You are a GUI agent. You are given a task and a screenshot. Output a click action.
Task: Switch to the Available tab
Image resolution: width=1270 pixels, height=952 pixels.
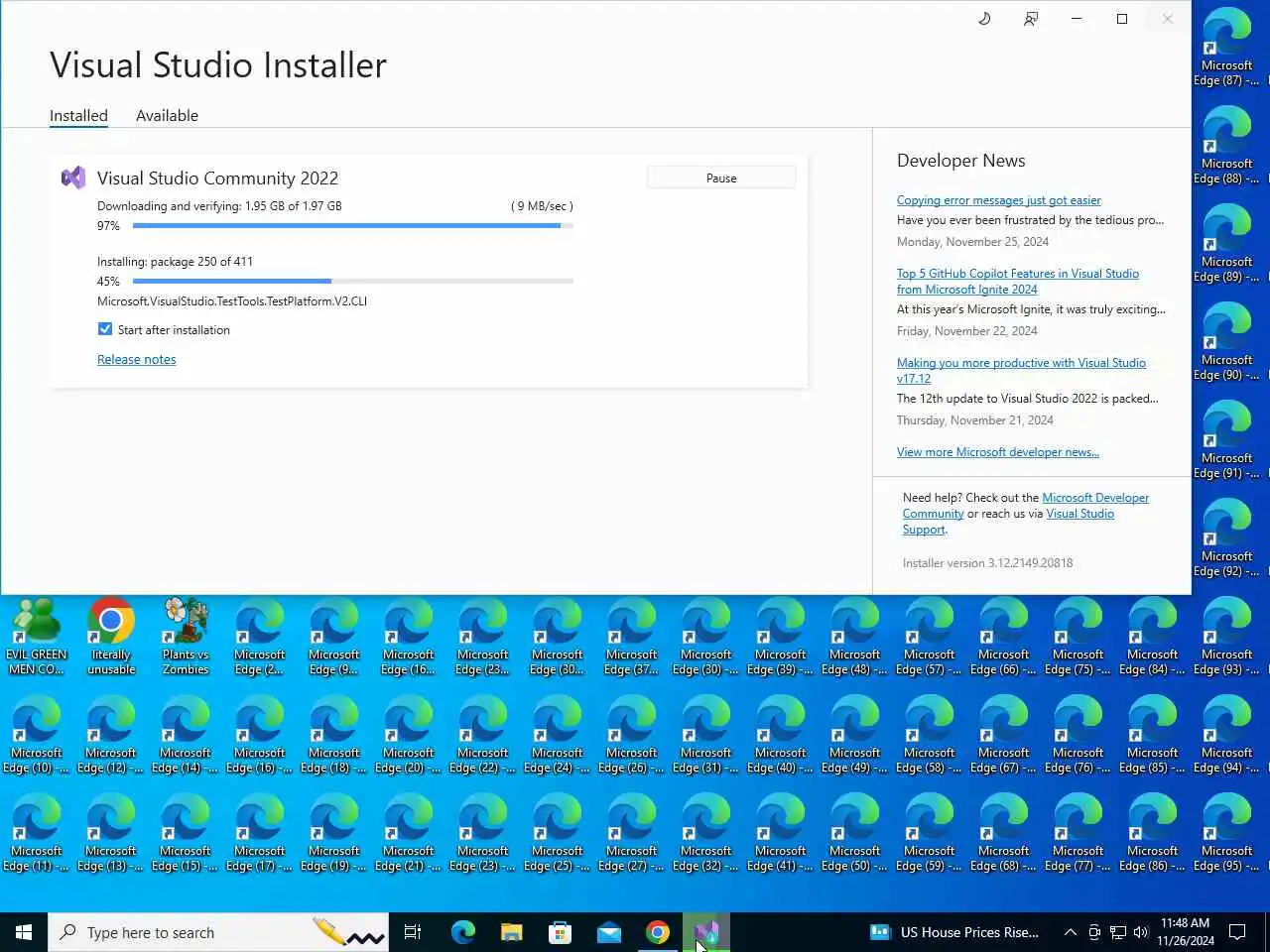(167, 115)
